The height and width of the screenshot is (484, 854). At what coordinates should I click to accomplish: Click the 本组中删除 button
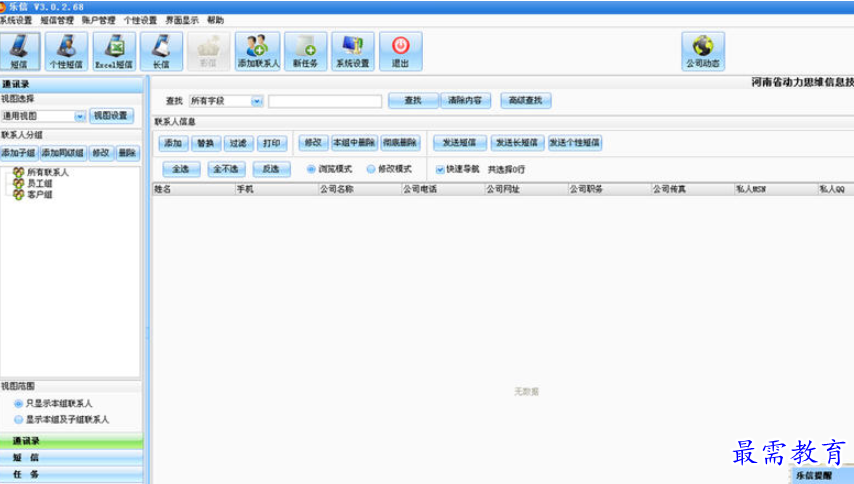[x=355, y=143]
